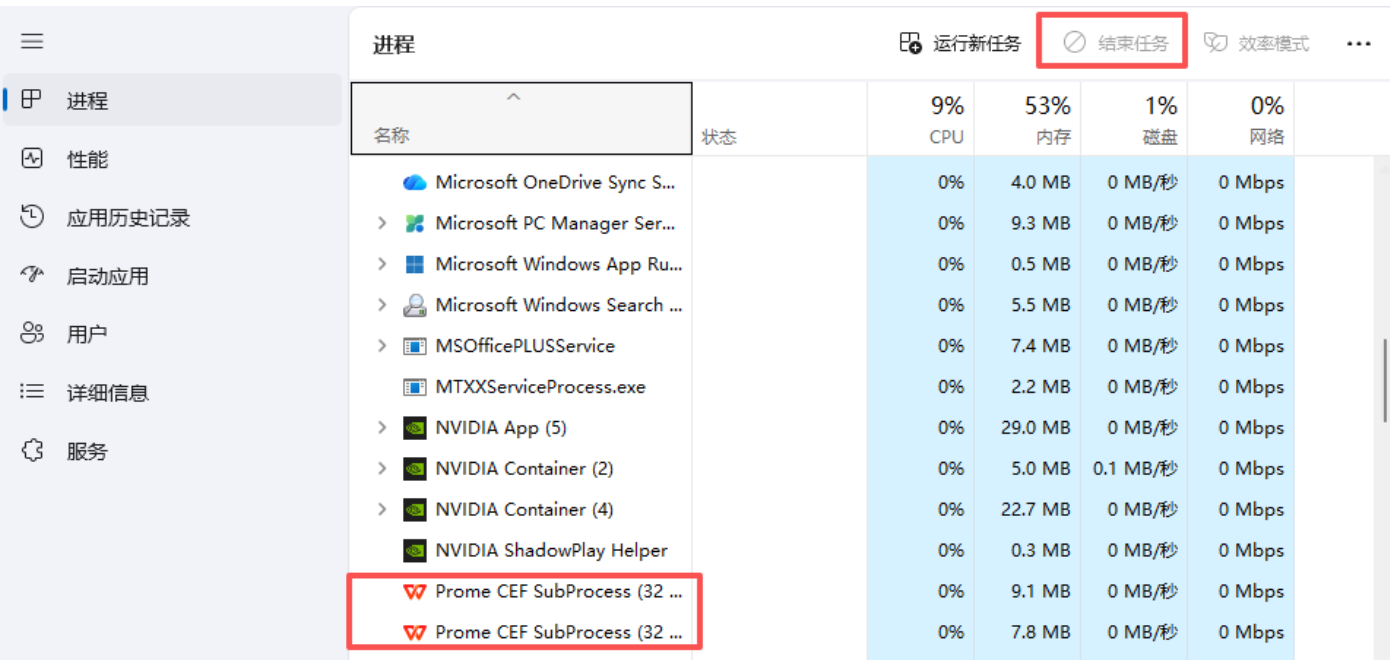Expand the Microsoft Windows Search row
Screen dimensions: 1390x660
coord(382,305)
